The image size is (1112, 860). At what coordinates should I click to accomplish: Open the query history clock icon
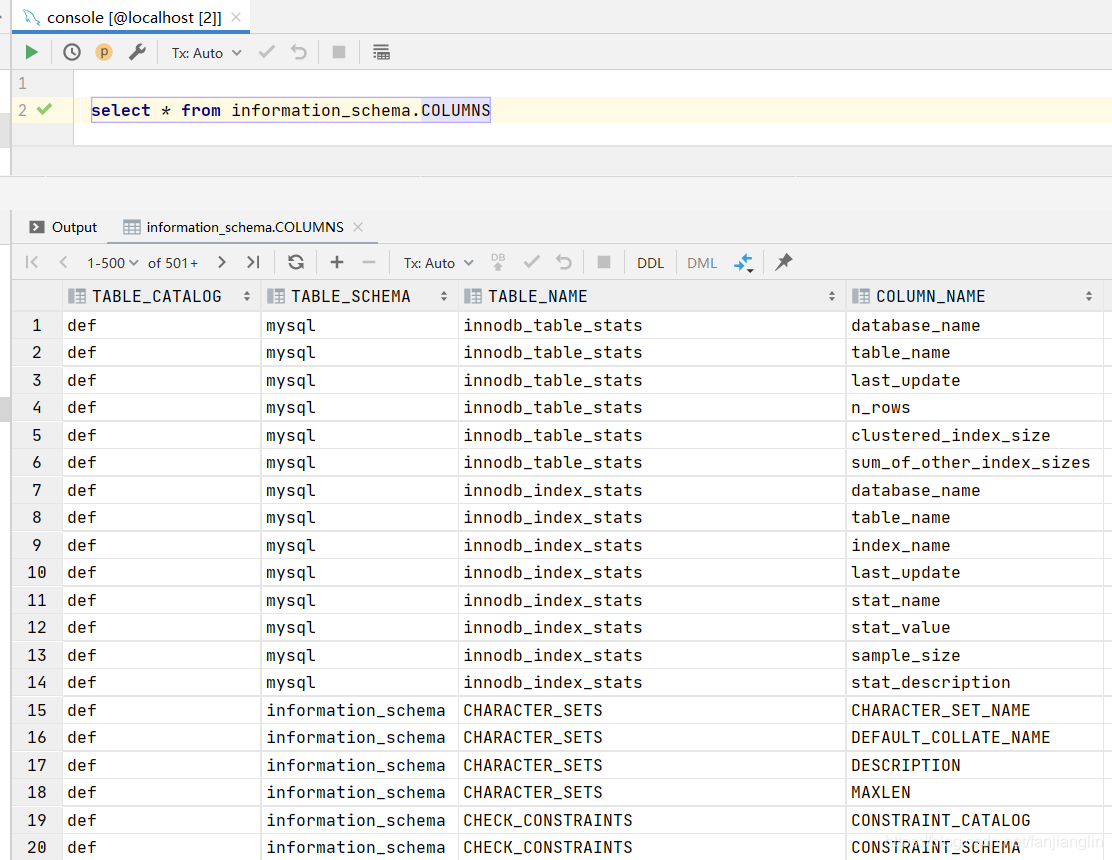tap(72, 52)
